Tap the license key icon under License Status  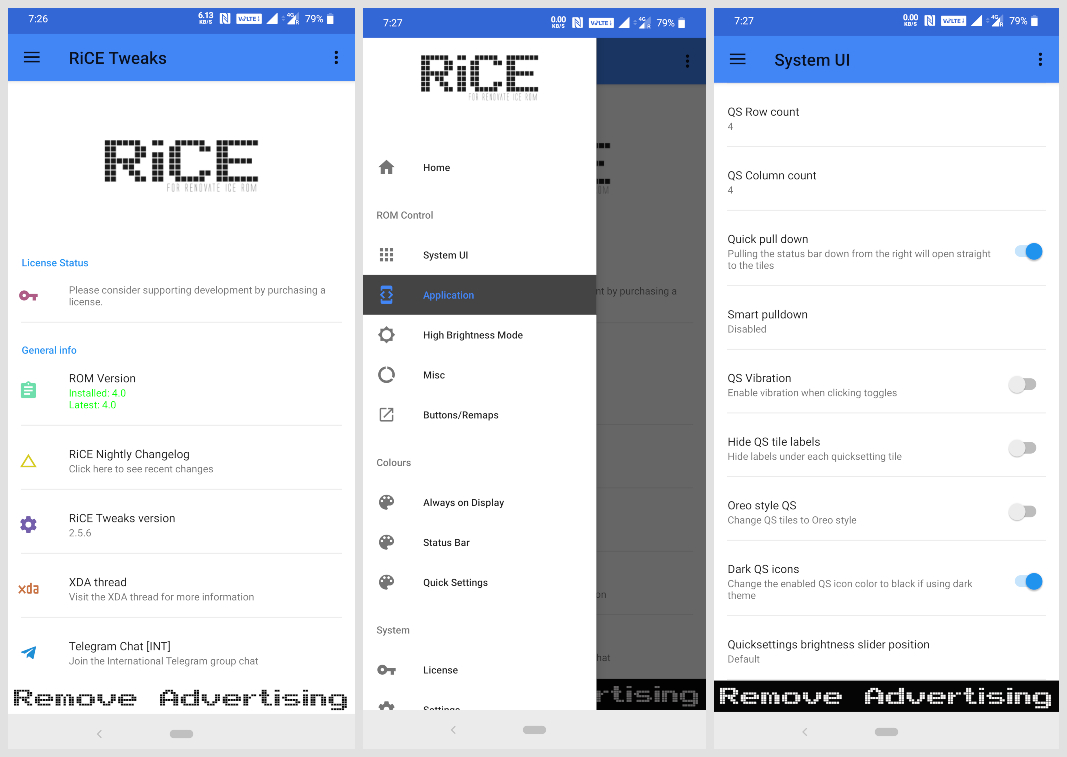click(29, 295)
